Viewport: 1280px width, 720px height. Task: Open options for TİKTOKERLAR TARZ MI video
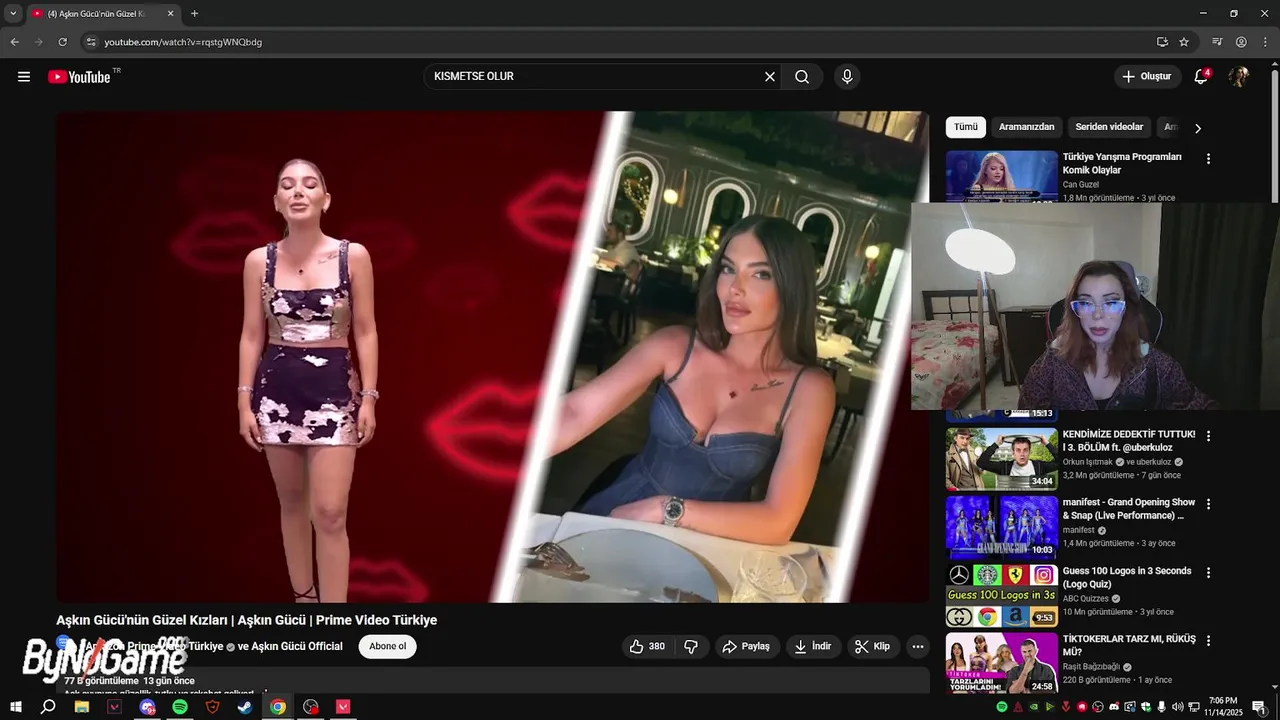point(1208,641)
